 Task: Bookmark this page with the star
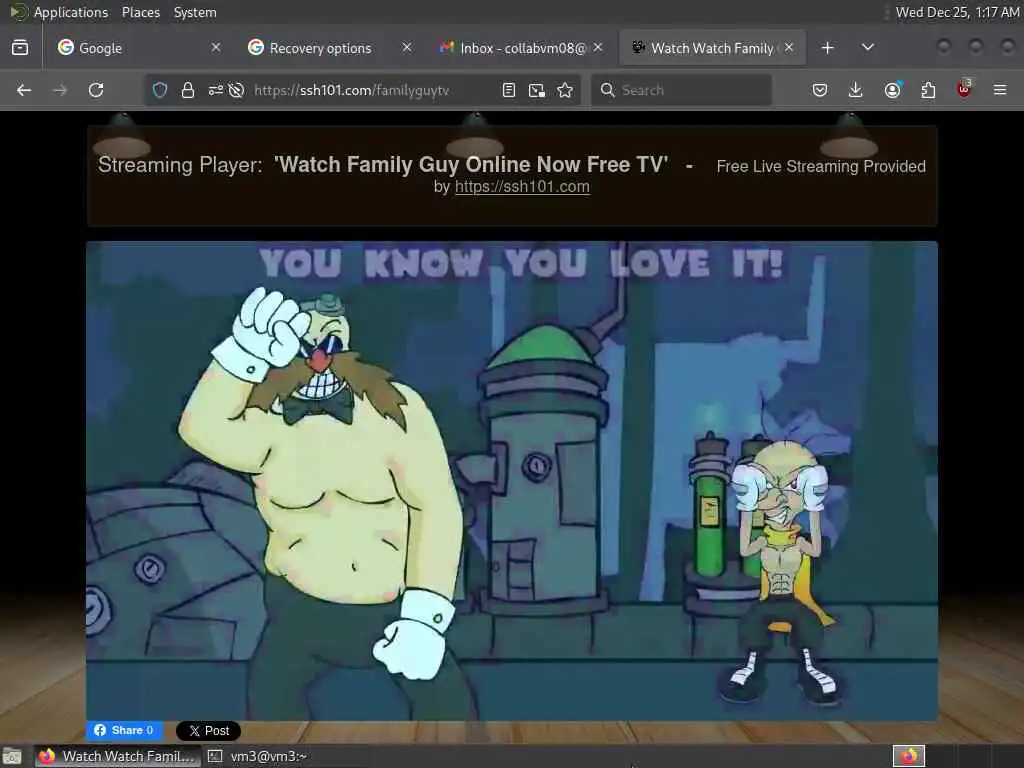point(566,90)
